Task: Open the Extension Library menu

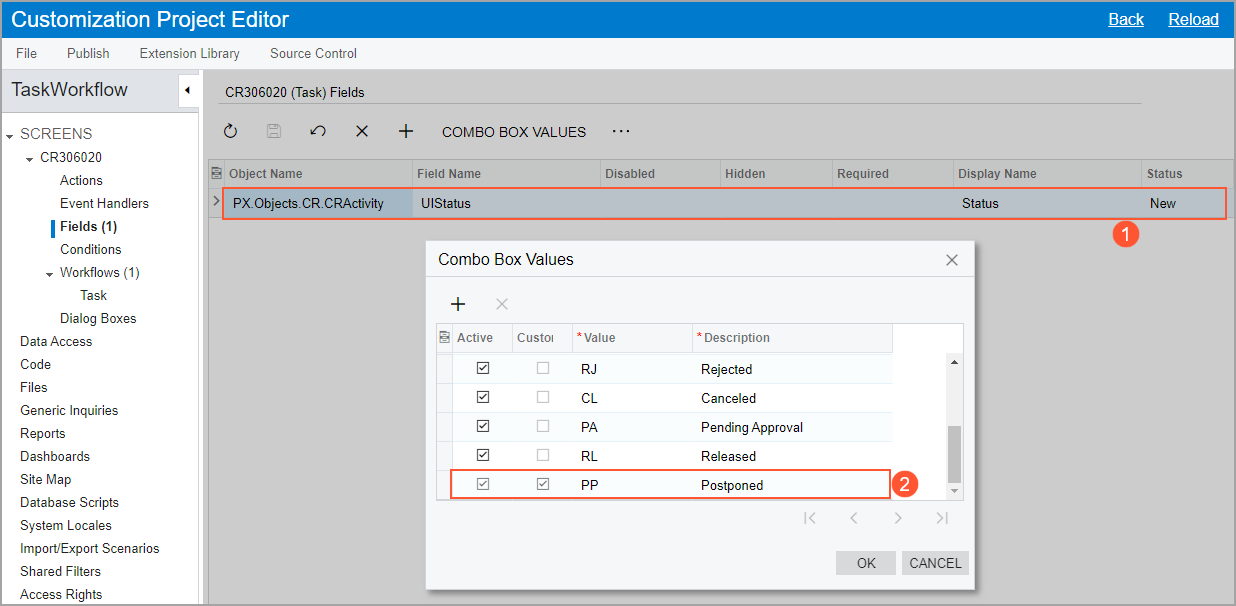Action: (x=189, y=53)
